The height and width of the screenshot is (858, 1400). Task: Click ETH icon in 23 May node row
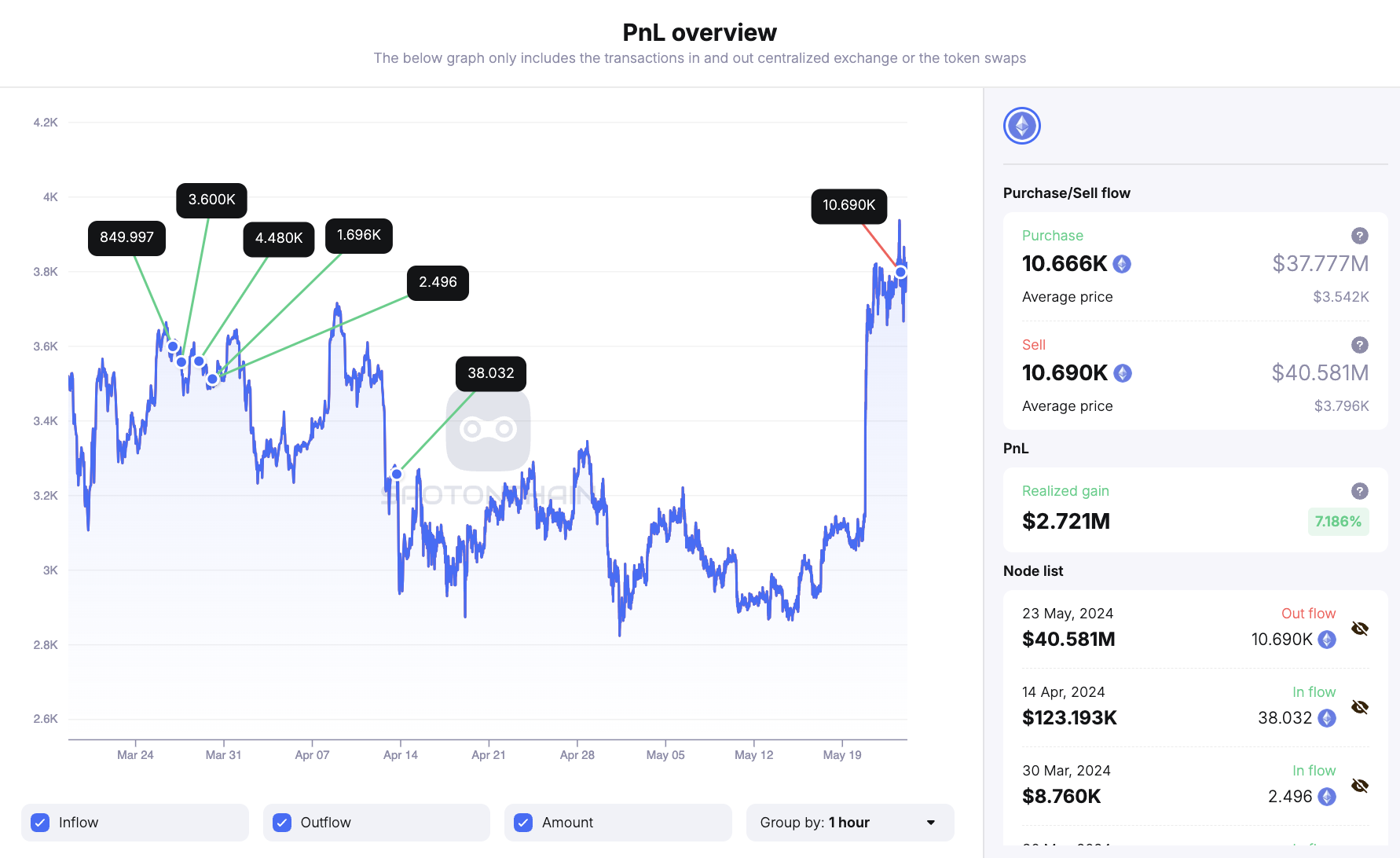click(1327, 640)
